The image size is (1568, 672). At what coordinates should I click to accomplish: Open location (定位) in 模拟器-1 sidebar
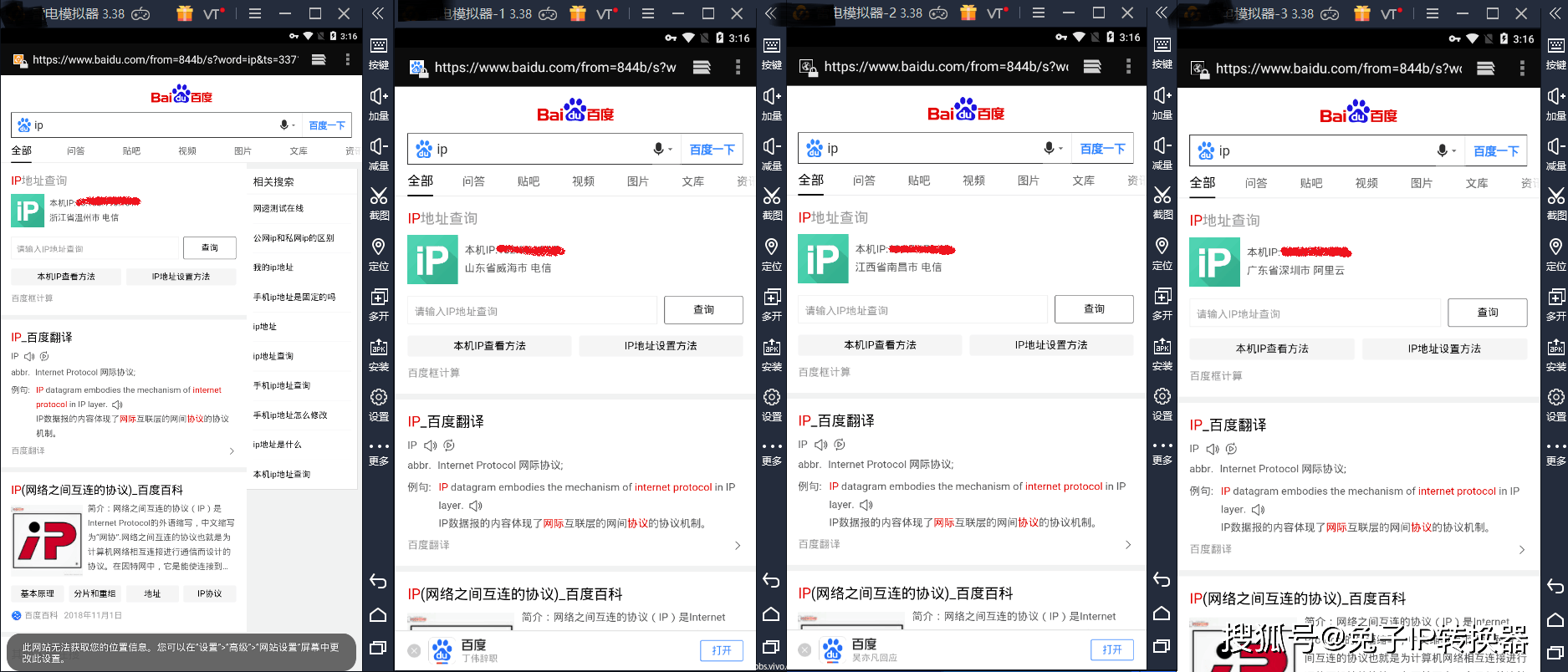coord(772,255)
